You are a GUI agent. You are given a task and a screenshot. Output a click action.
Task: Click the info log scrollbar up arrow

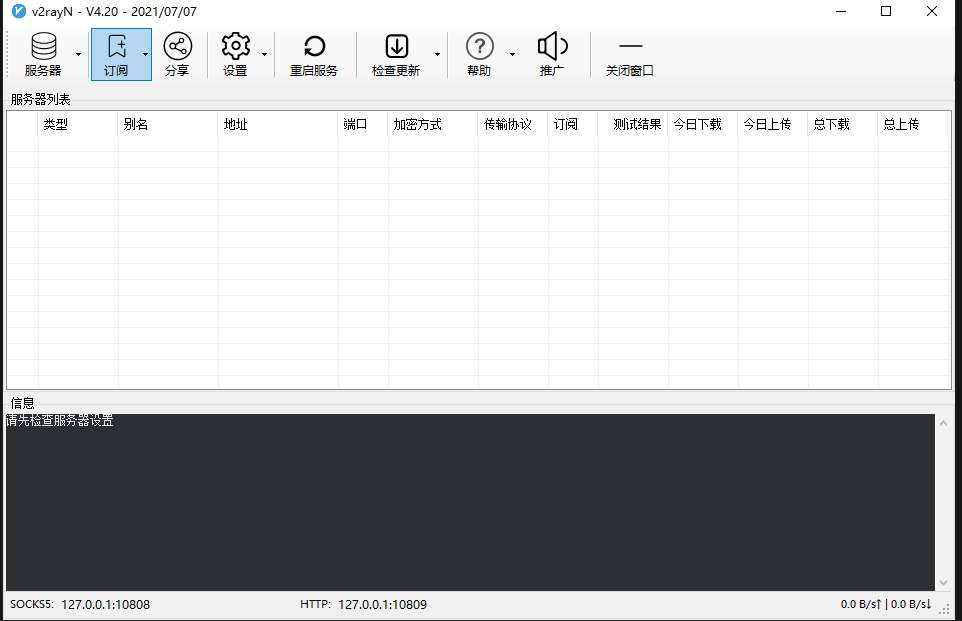[944, 423]
